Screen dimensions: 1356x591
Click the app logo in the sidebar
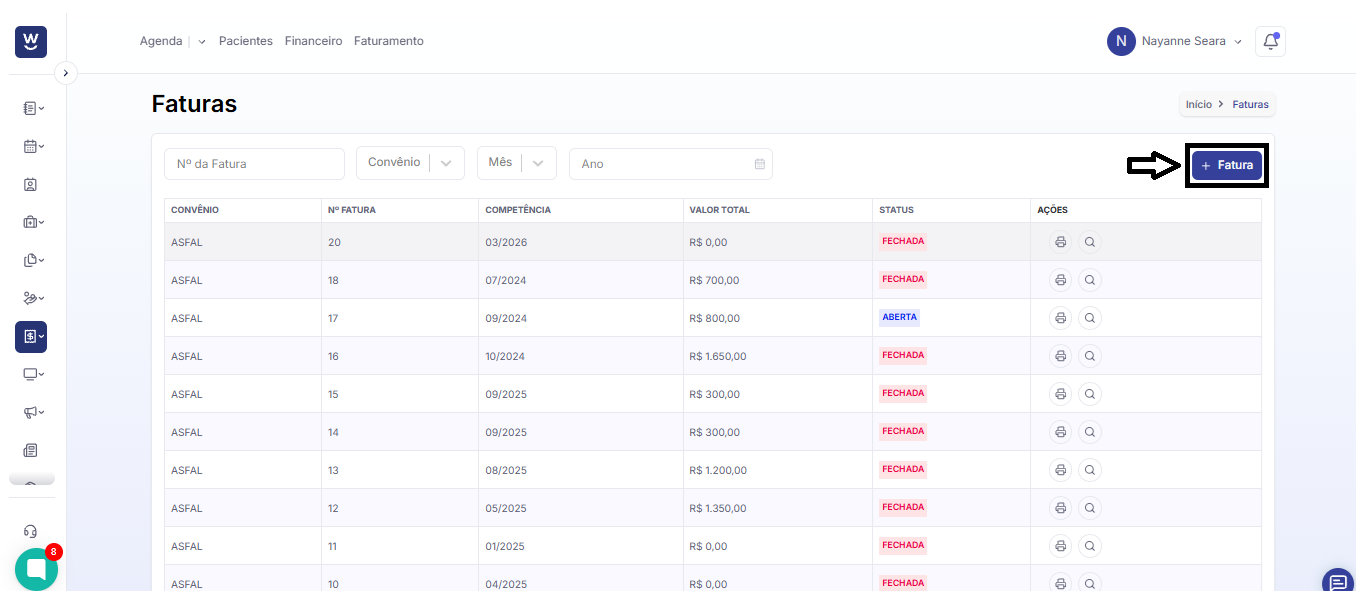click(31, 41)
